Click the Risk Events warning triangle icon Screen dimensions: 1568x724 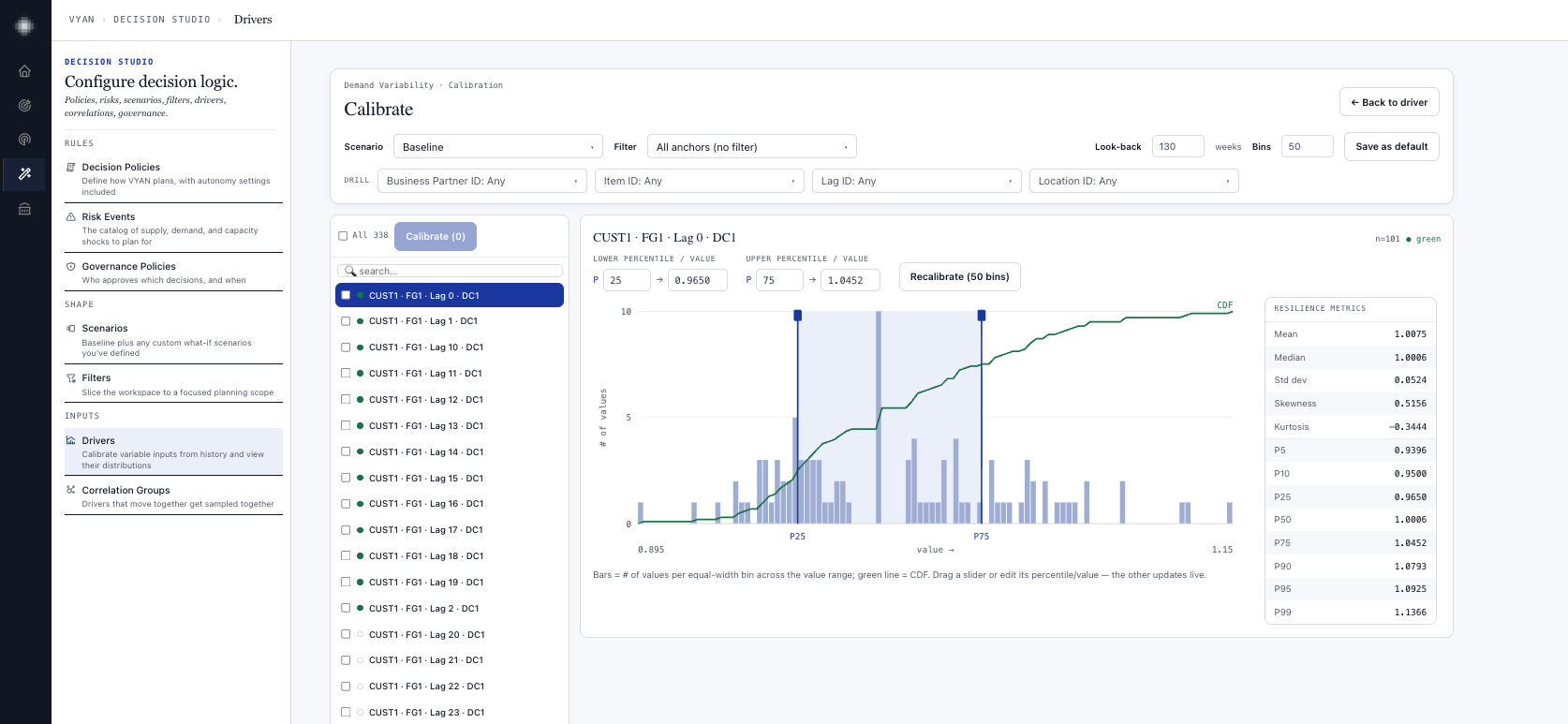[x=71, y=216]
